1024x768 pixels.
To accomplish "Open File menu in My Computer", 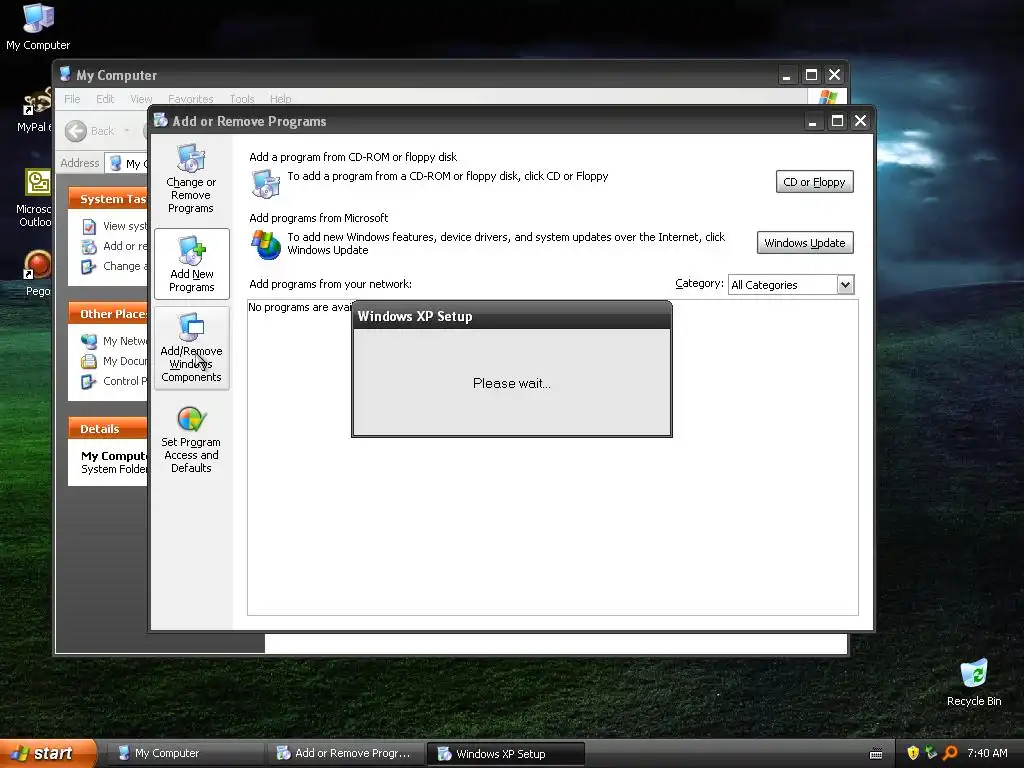I will (72, 99).
